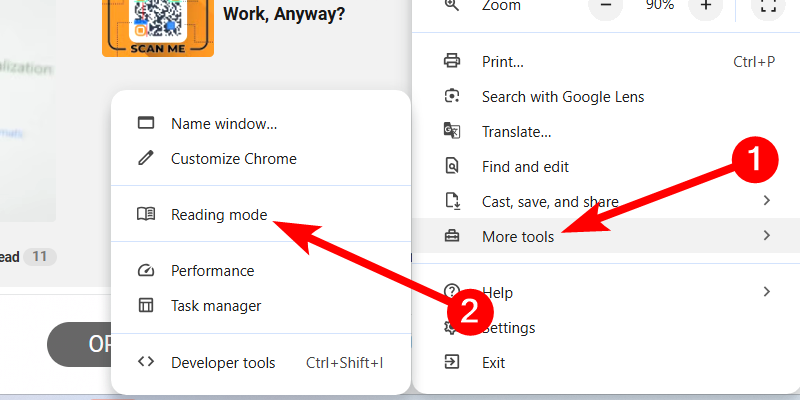Choose Exit from the Chrome menu
Image resolution: width=800 pixels, height=400 pixels.
pos(493,362)
